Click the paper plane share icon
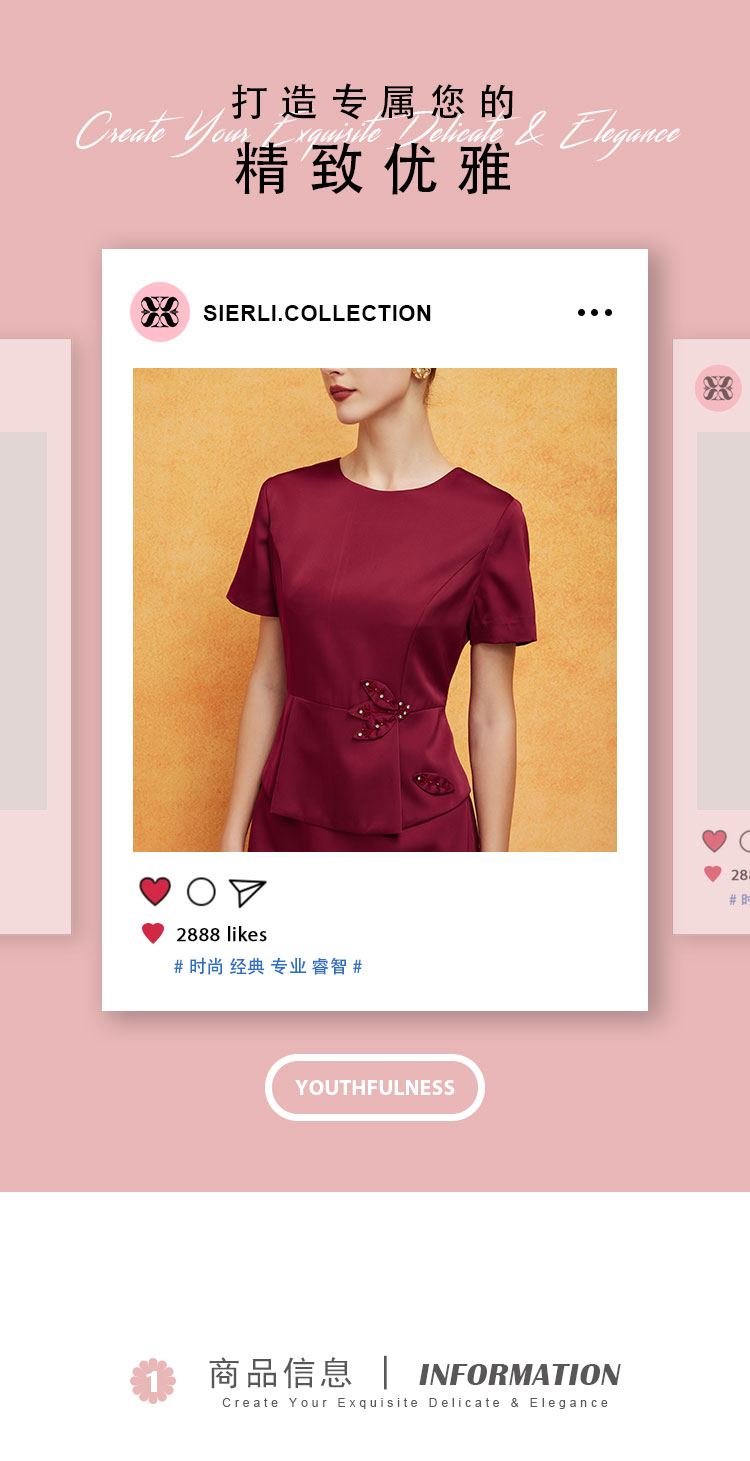 coord(247,892)
